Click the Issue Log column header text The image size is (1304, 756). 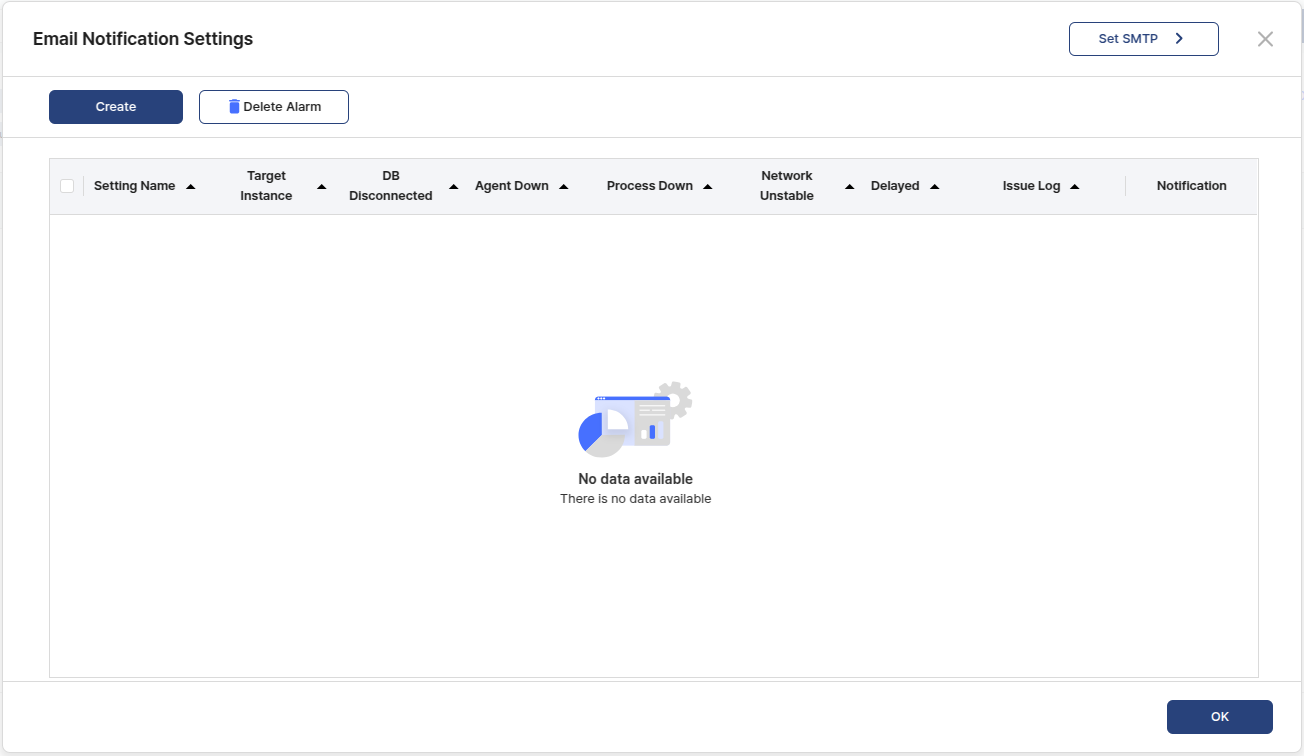(1031, 186)
